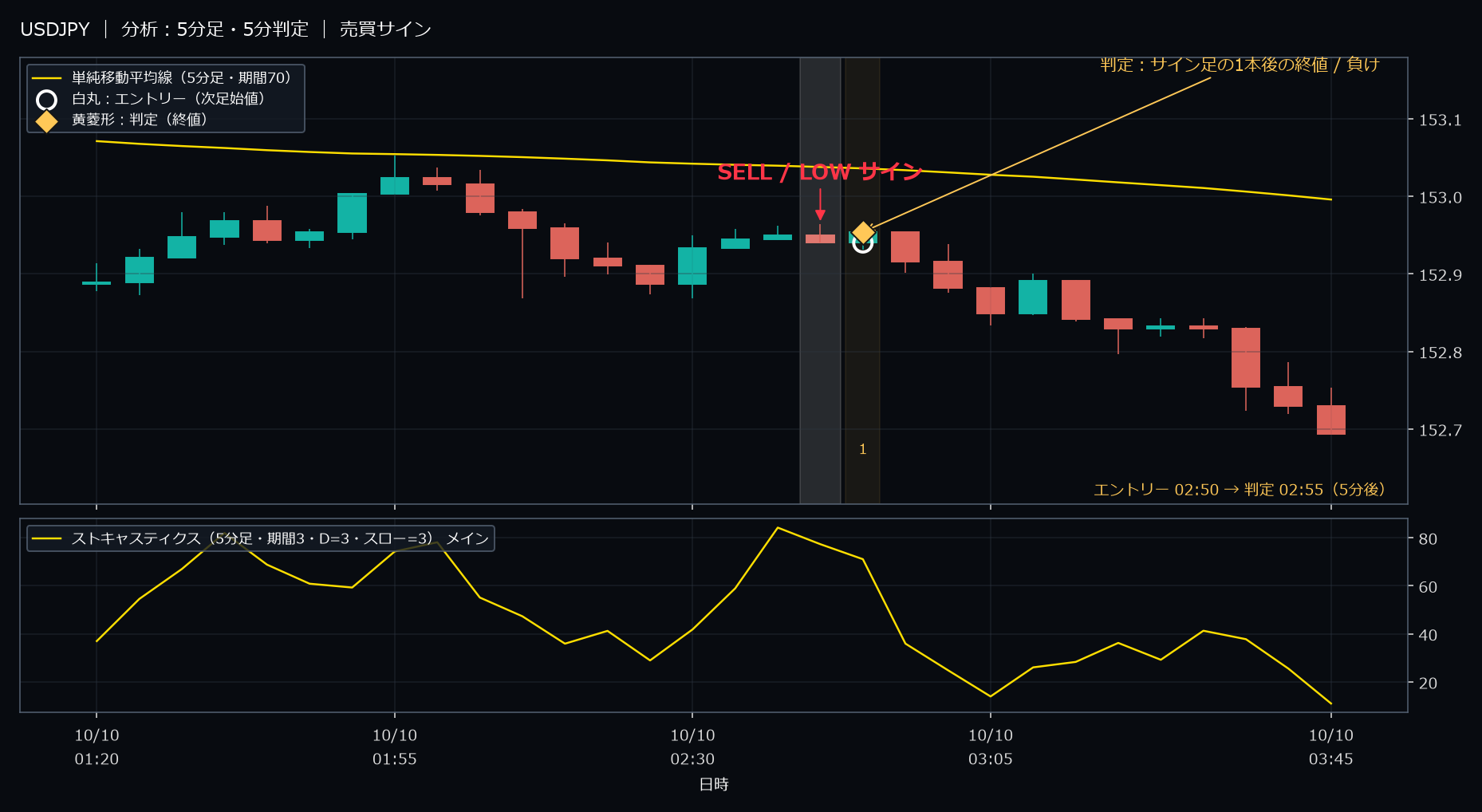Click the 判定：サイン足の1本後の終値 / 負け annotation
Image resolution: width=1482 pixels, height=812 pixels.
pyautogui.click(x=1240, y=65)
